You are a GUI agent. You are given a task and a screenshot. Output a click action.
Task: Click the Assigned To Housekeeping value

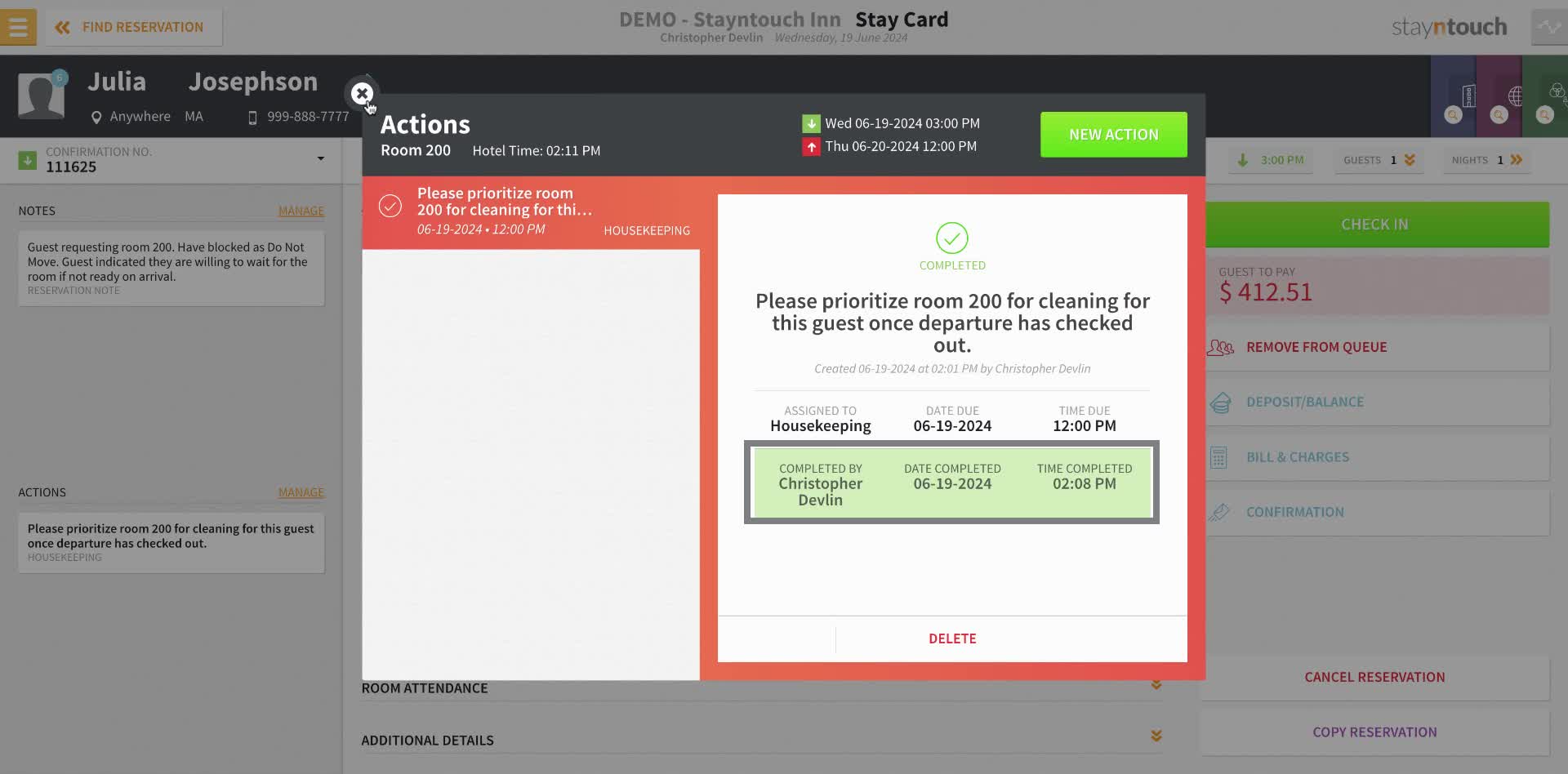820,426
